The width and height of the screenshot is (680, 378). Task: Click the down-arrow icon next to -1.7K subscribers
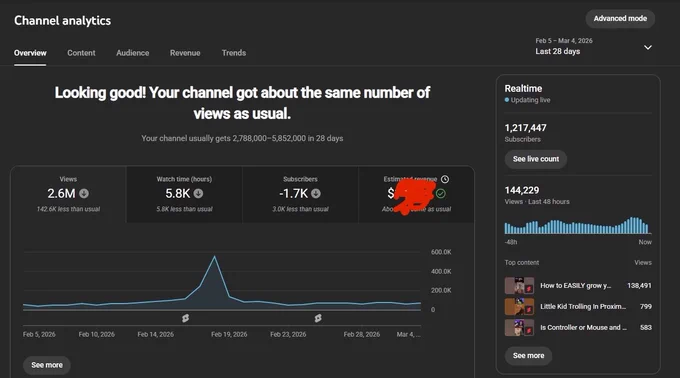pos(316,193)
